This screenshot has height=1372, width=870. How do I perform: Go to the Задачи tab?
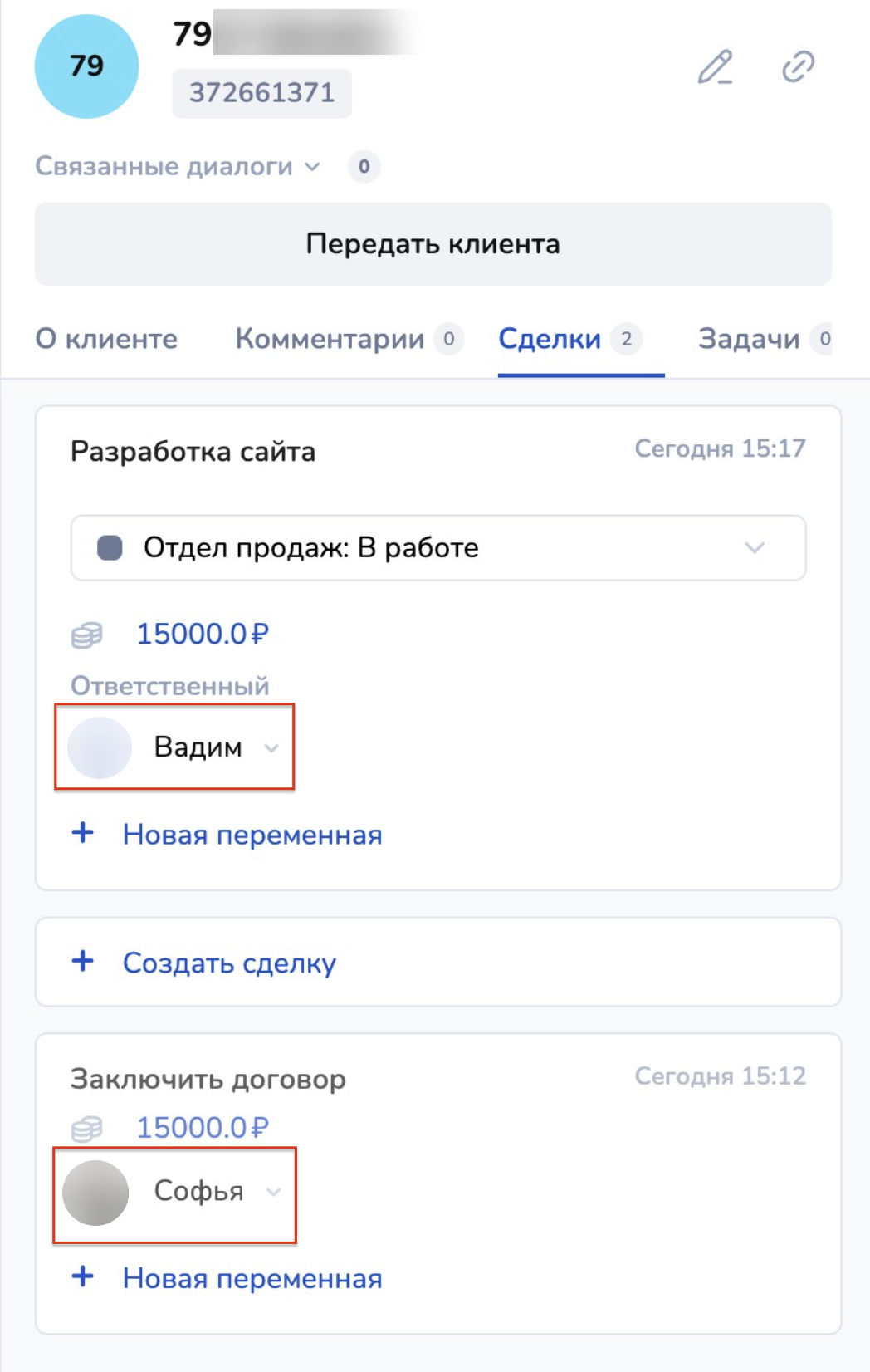[x=749, y=339]
